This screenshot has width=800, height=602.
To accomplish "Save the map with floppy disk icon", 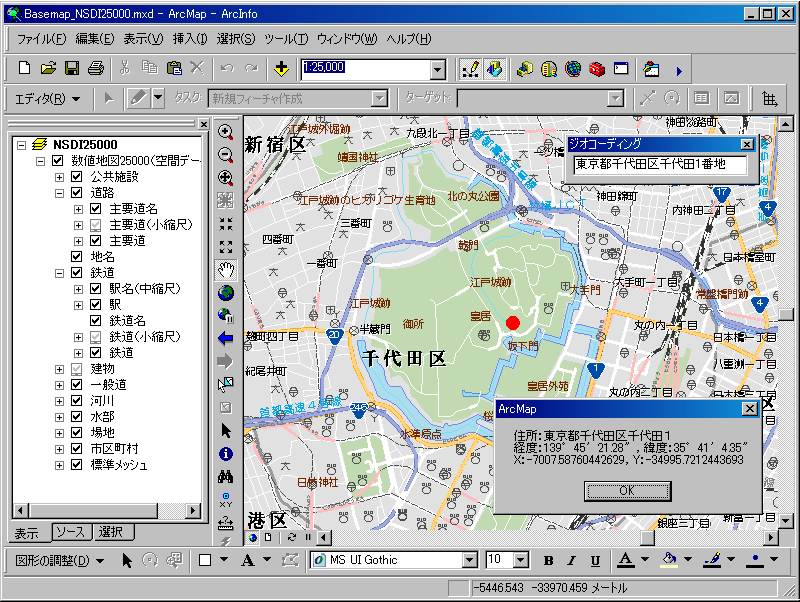I will pos(71,68).
